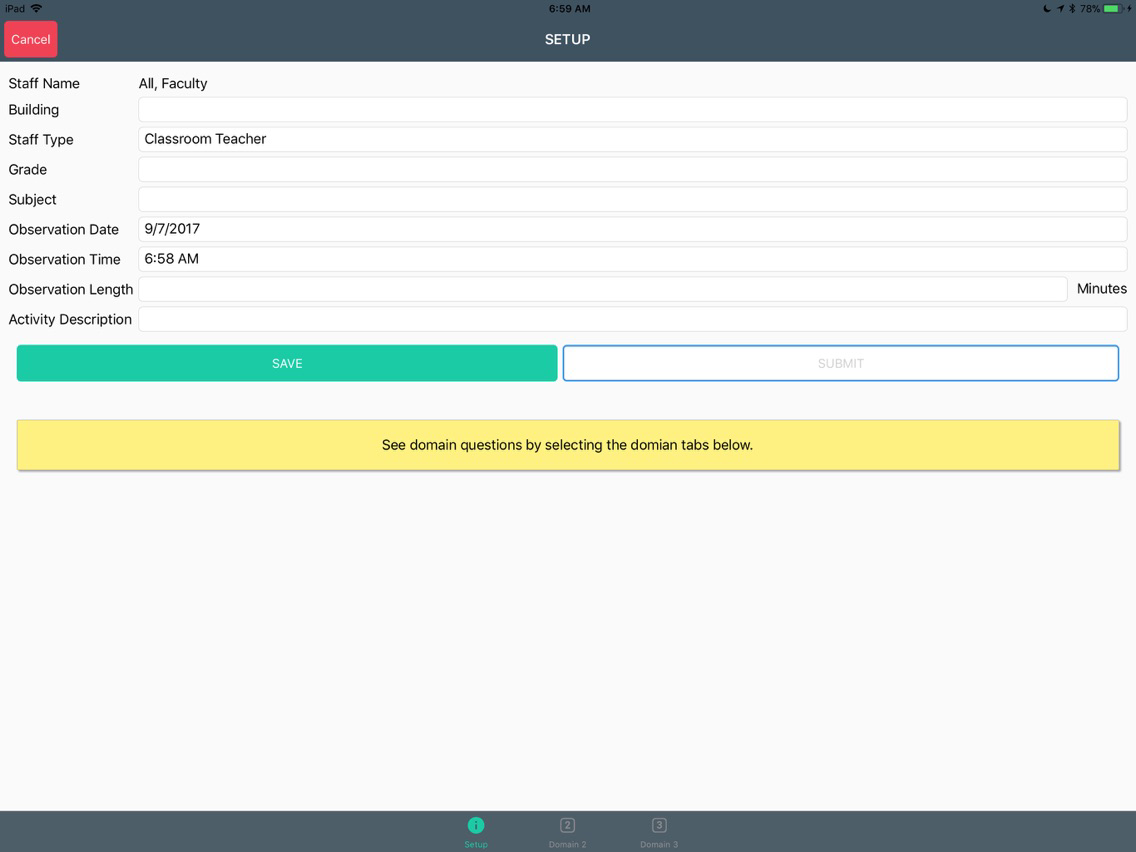Click the 'Grade' label
Screen dimensions: 1136x852
point(28,170)
